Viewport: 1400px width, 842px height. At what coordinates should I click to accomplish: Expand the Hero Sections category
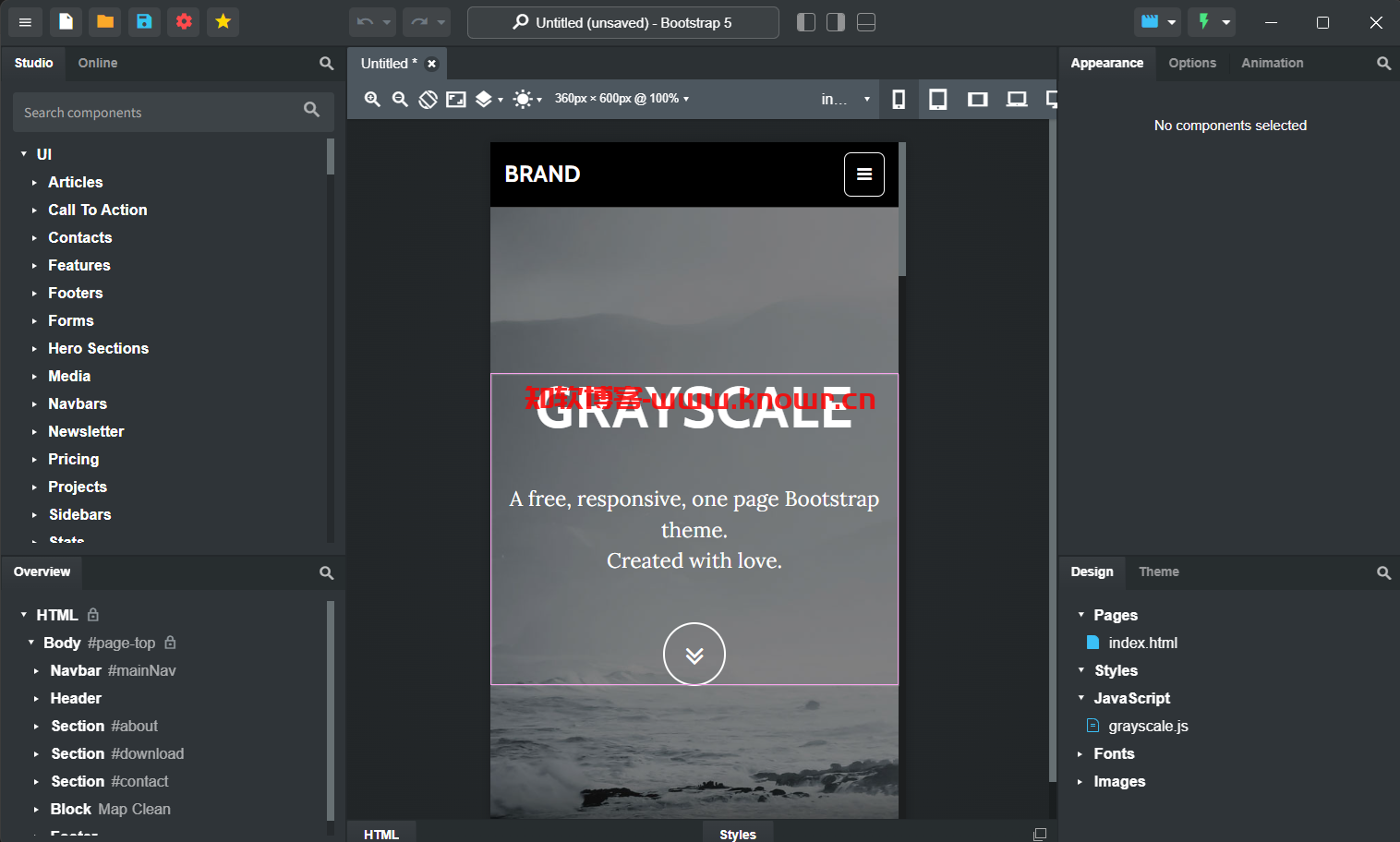pyautogui.click(x=34, y=349)
